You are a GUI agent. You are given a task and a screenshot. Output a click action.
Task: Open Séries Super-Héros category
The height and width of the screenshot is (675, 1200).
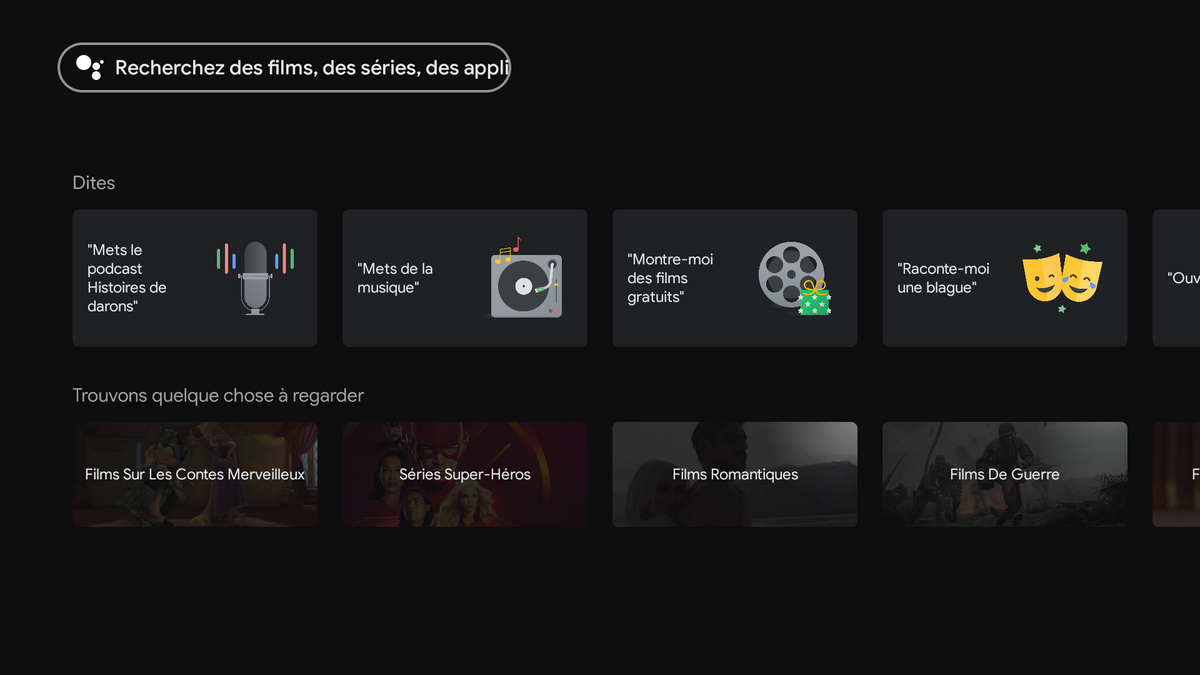[465, 474]
